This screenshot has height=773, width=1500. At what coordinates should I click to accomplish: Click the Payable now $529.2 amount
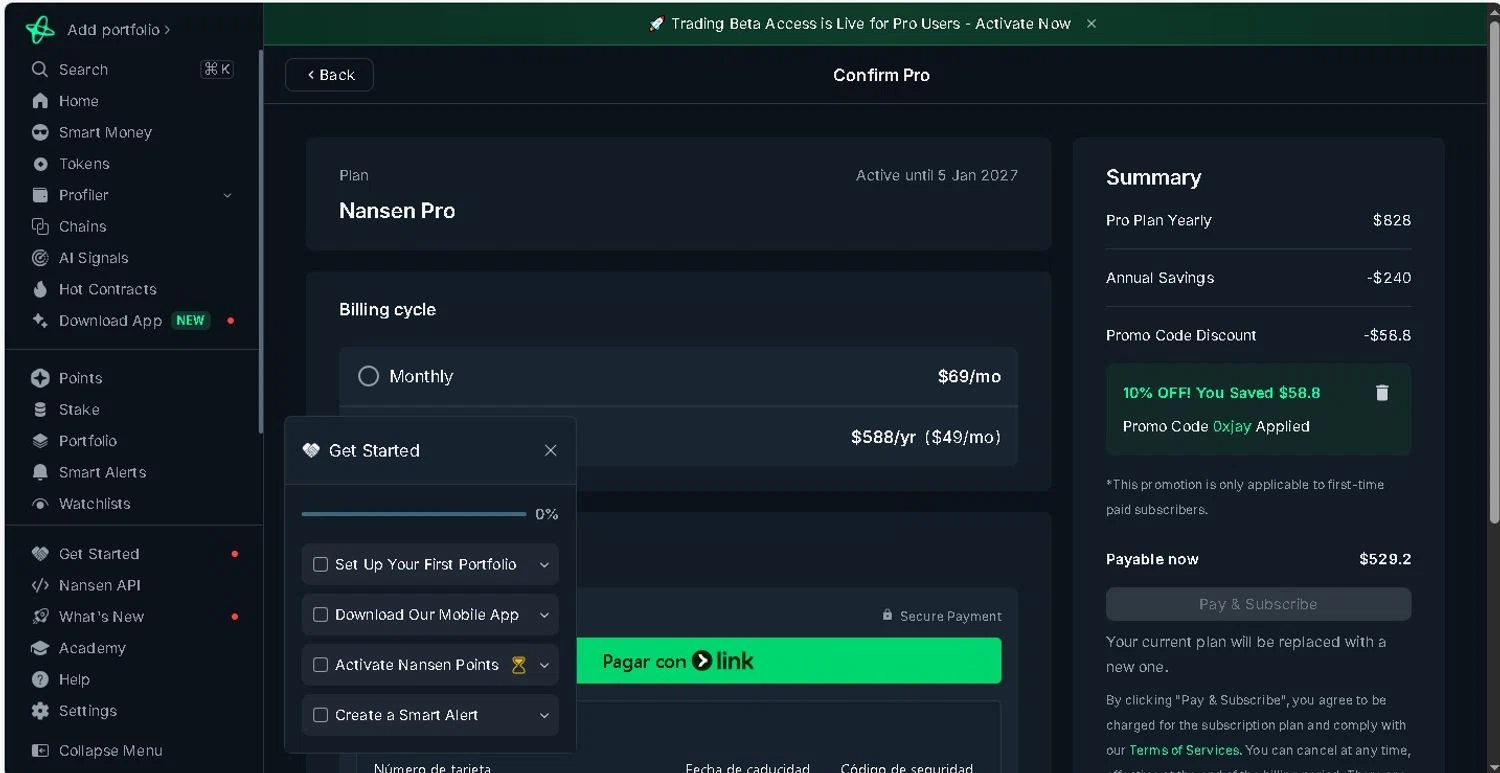point(1385,559)
